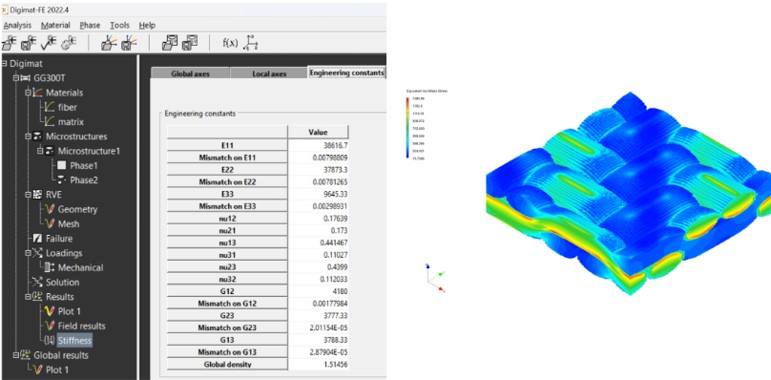
Task: Click the axes definition toolbar icon
Action: click(251, 43)
